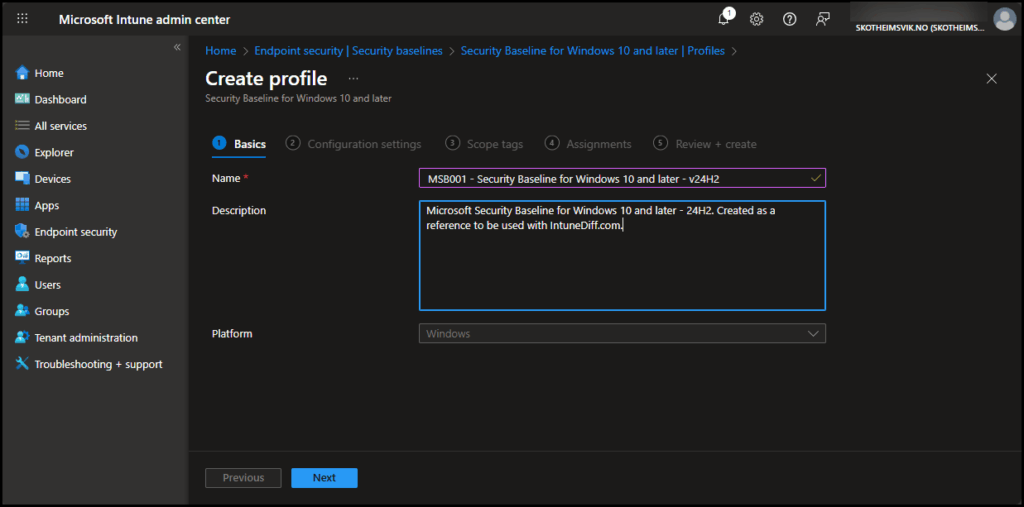Select the Assignments step tab

pos(588,144)
